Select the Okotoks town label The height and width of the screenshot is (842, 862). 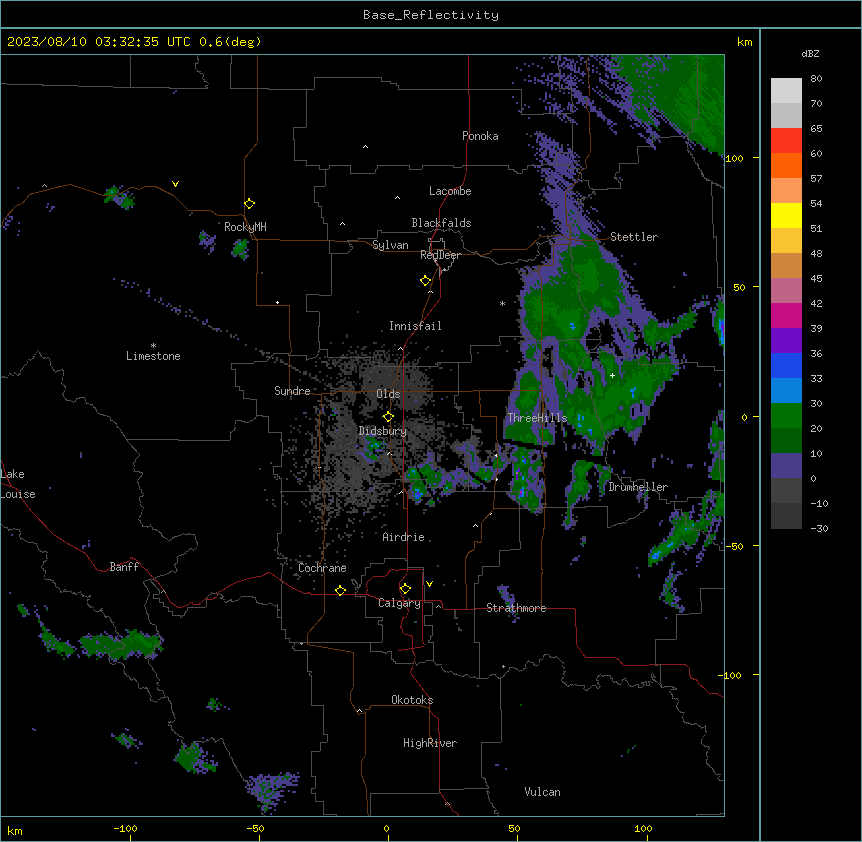[412, 700]
